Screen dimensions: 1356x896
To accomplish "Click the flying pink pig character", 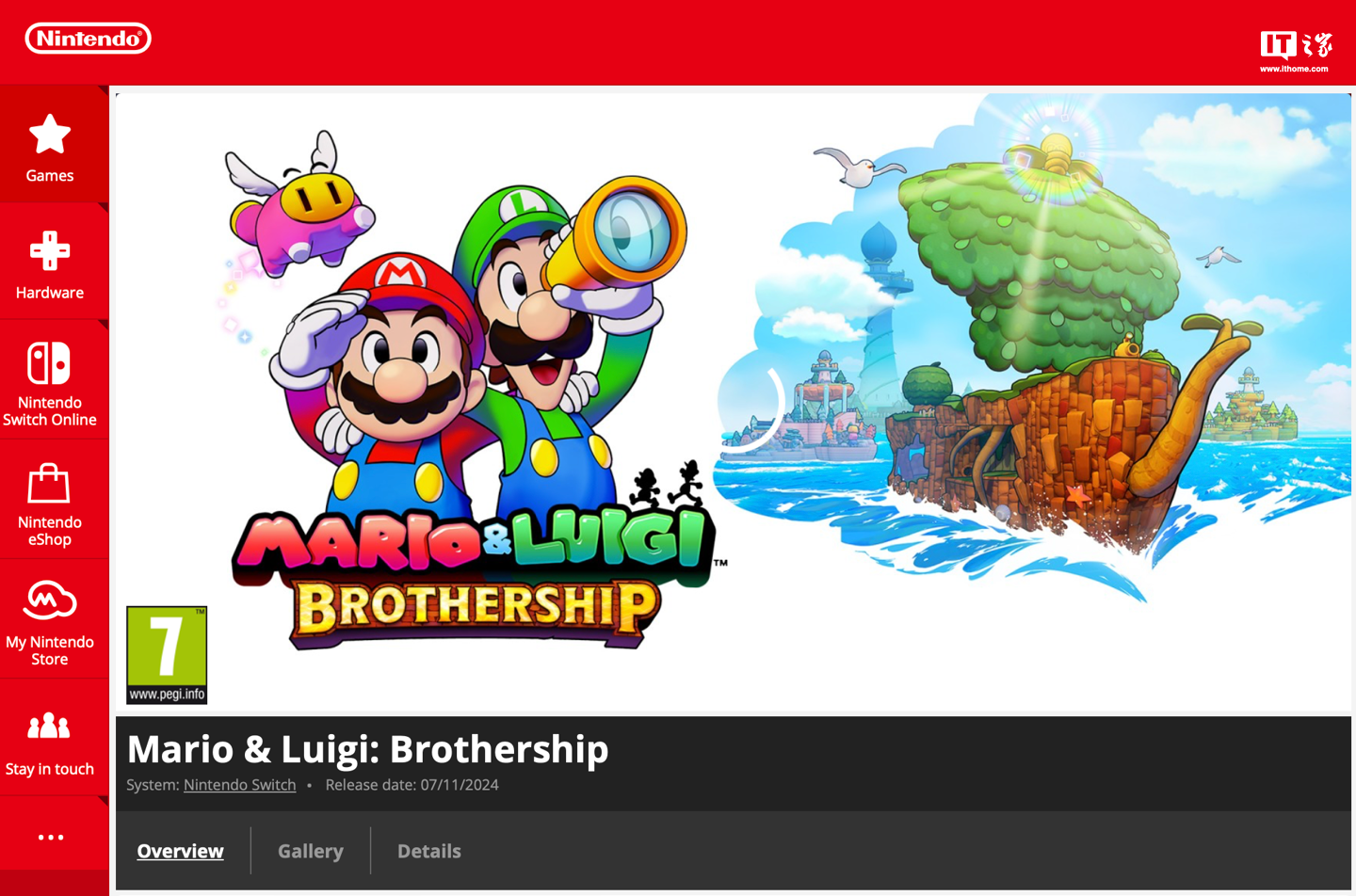I will click(x=299, y=207).
